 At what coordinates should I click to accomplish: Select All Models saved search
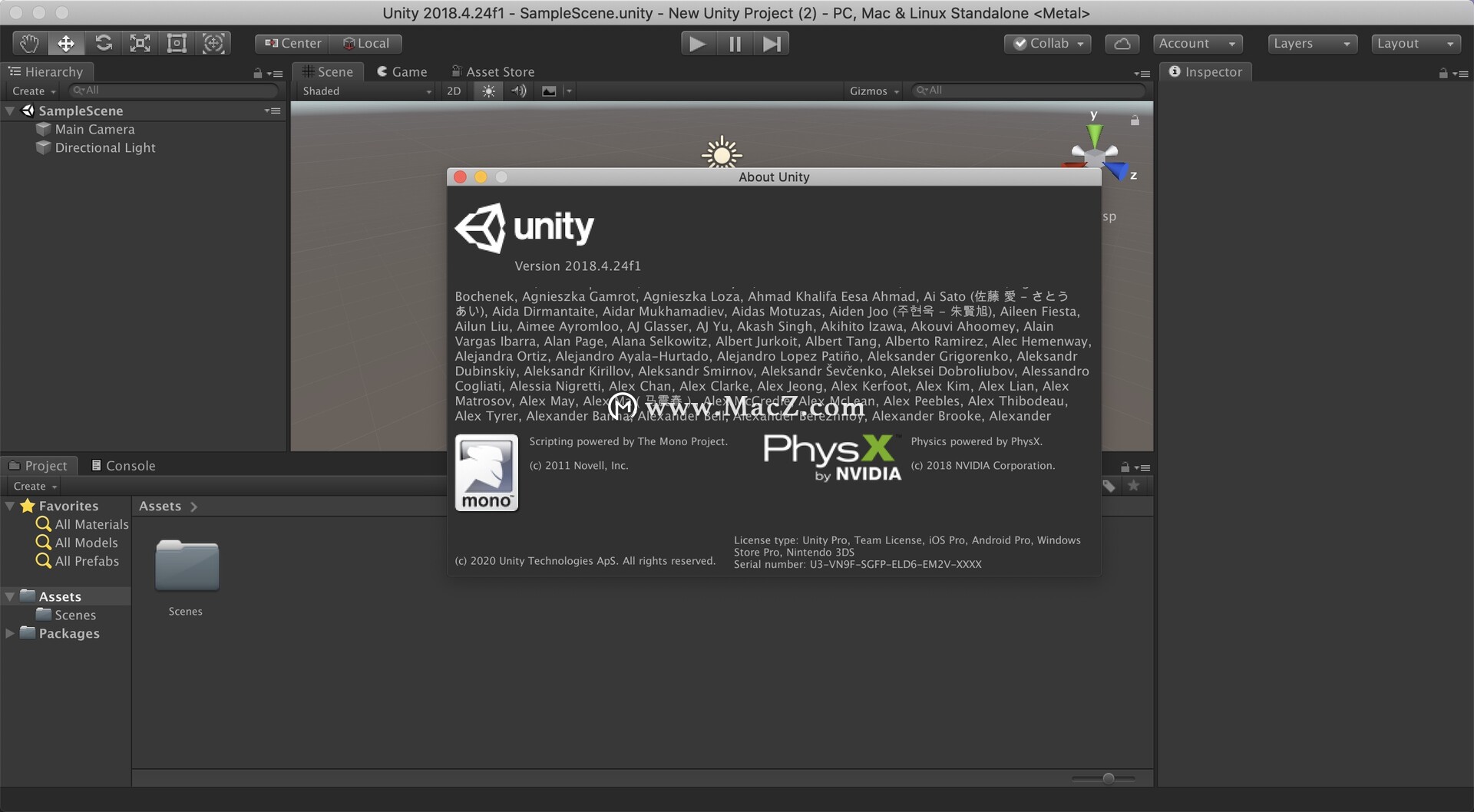tap(78, 543)
